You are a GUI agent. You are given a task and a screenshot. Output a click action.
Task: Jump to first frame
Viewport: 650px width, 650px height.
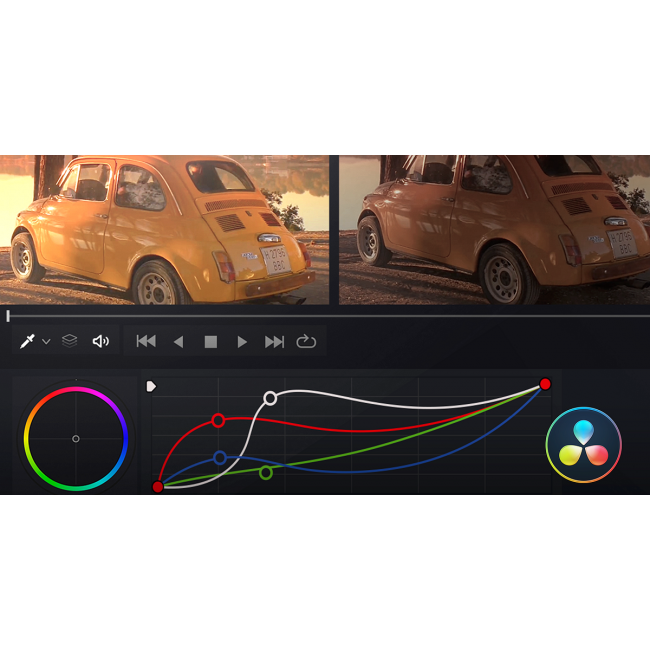coord(146,341)
